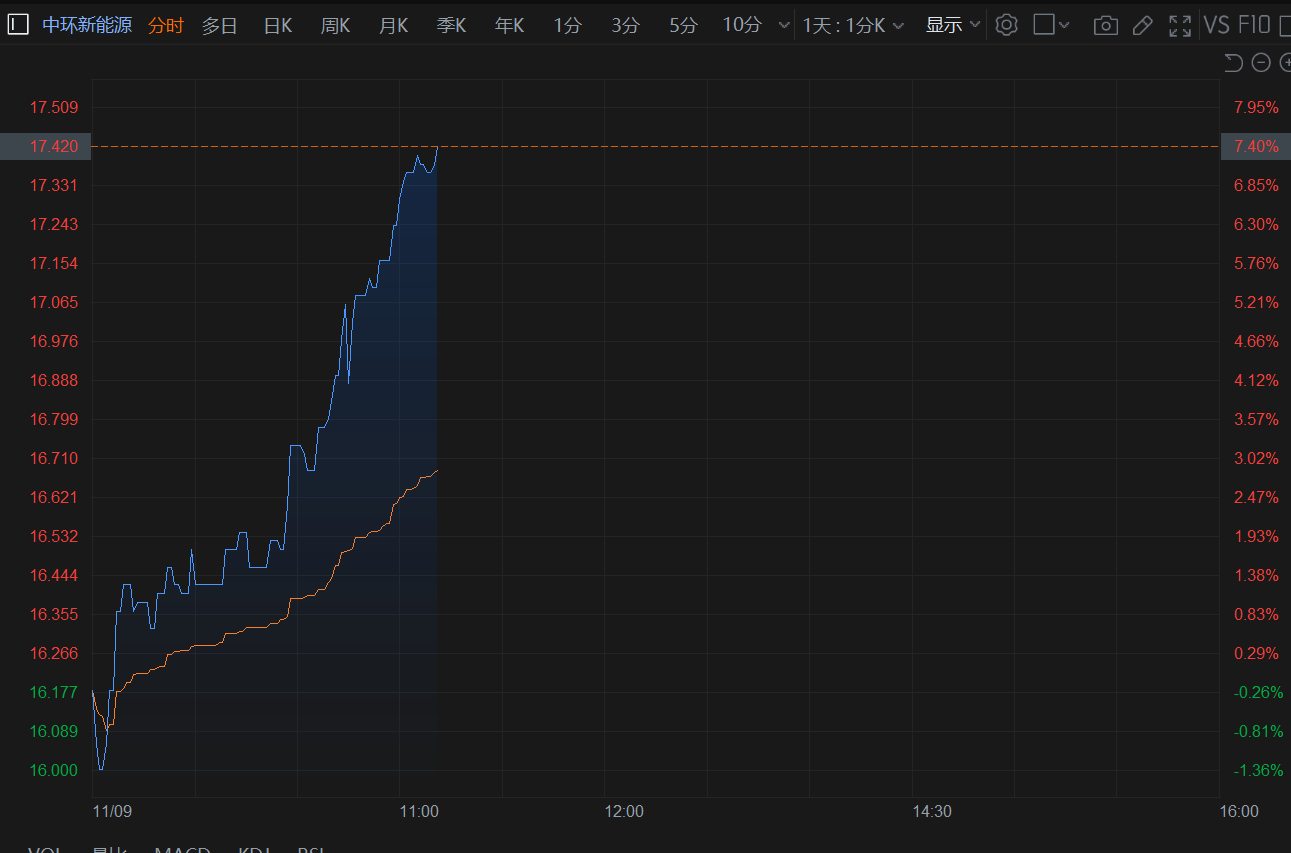1291x853 pixels.
Task: Take a chart screenshot with camera icon
Action: click(1105, 25)
